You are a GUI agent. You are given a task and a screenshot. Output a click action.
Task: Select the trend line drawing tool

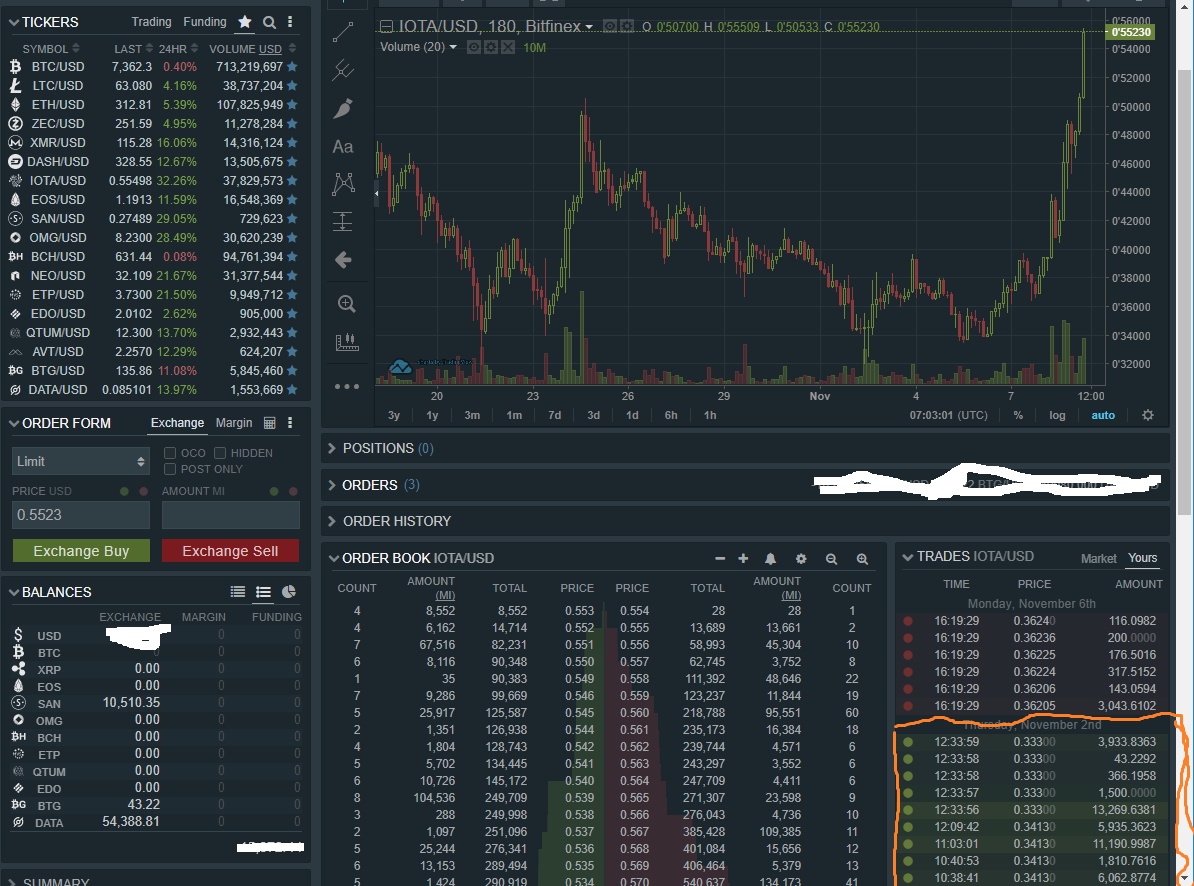coord(343,32)
